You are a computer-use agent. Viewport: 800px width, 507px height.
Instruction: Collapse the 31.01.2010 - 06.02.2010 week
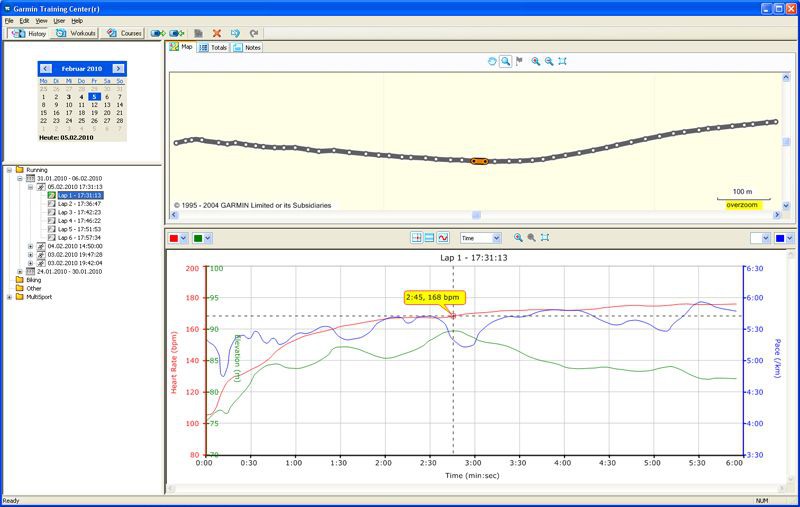point(20,179)
